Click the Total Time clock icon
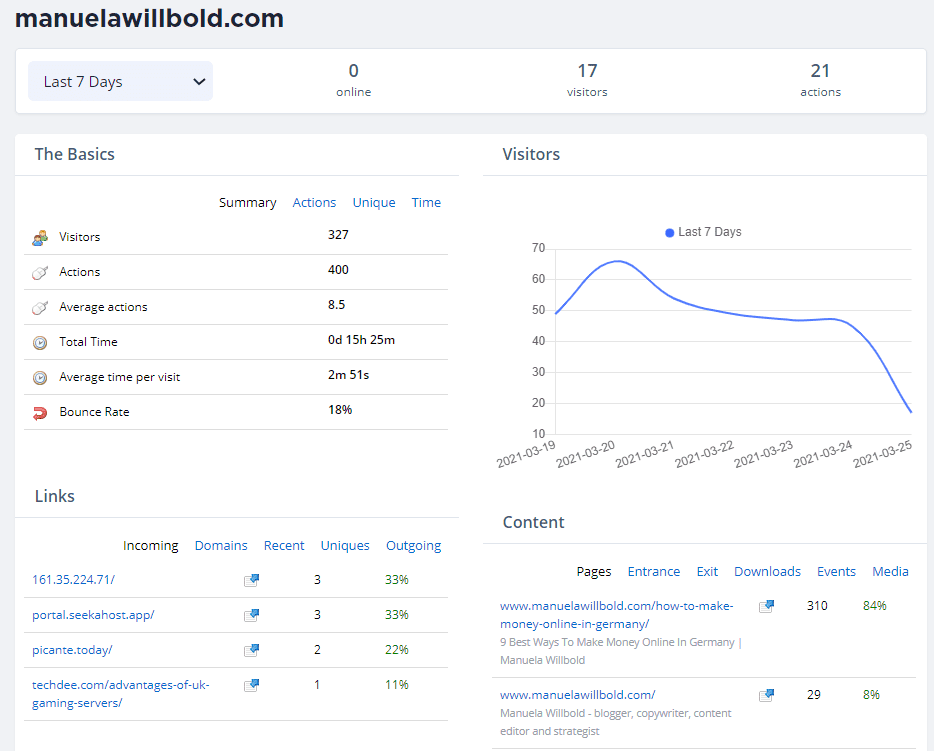934x751 pixels. (x=40, y=342)
